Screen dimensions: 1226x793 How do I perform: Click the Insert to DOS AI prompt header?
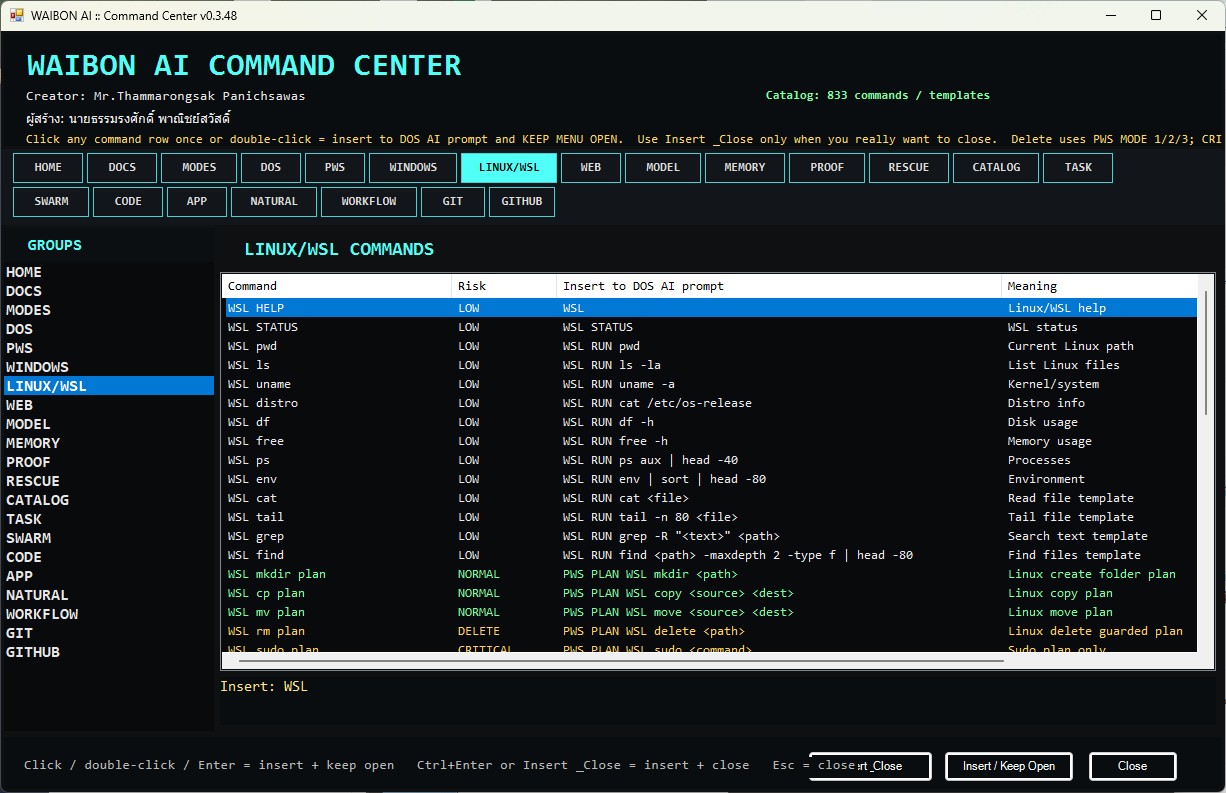click(x=779, y=286)
